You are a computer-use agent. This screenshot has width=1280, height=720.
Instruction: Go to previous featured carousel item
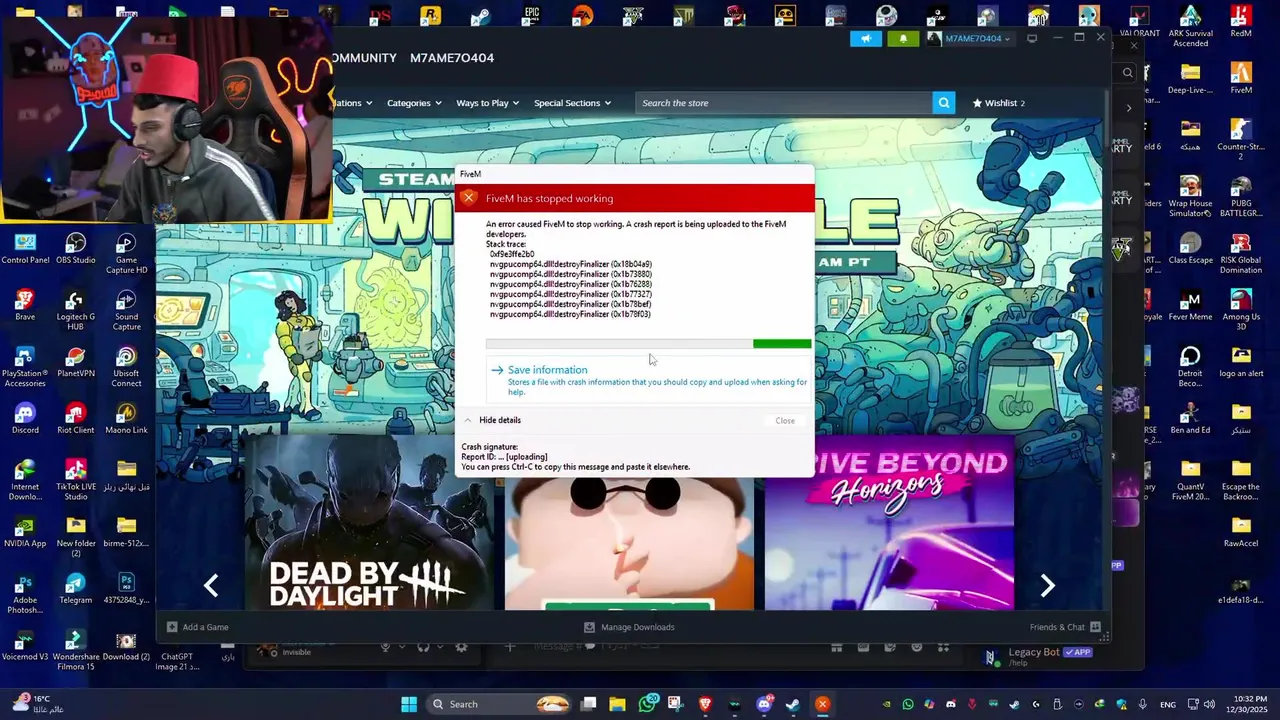click(211, 586)
